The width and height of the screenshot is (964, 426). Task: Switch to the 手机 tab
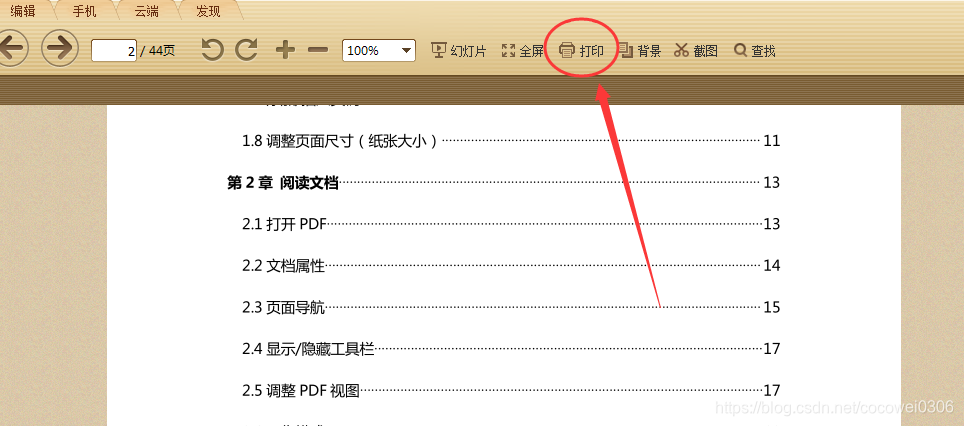point(85,10)
